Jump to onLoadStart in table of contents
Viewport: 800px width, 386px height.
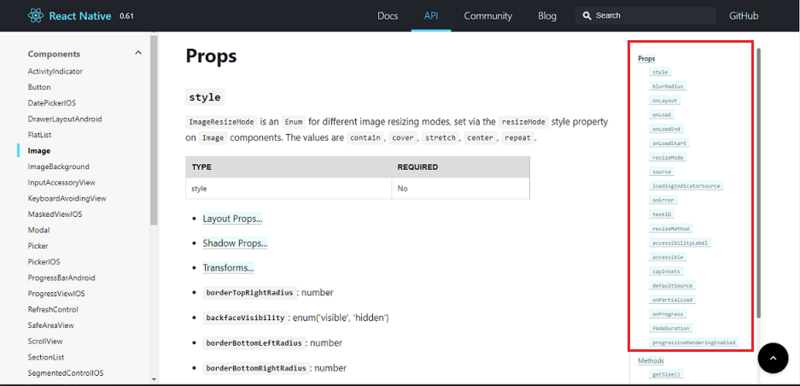coord(669,143)
